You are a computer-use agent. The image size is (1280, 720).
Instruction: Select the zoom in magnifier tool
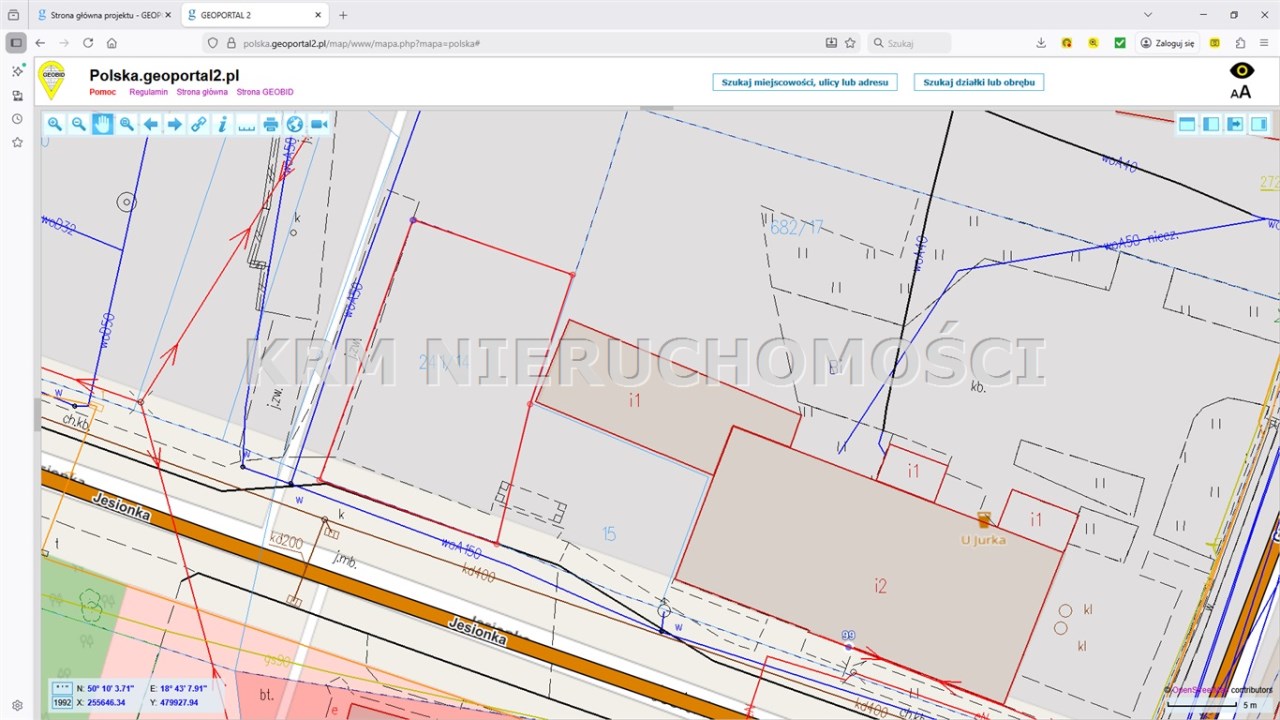click(x=55, y=124)
